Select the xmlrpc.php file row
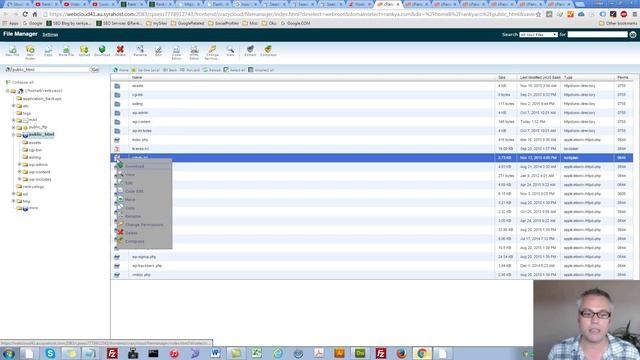640x360 pixels. [x=371, y=275]
